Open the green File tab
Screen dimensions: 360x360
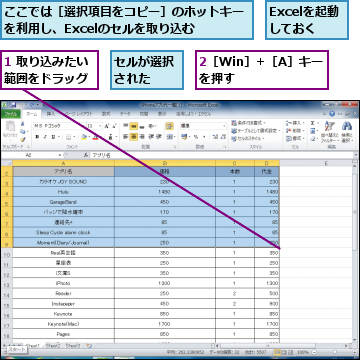pyautogui.click(x=11, y=114)
